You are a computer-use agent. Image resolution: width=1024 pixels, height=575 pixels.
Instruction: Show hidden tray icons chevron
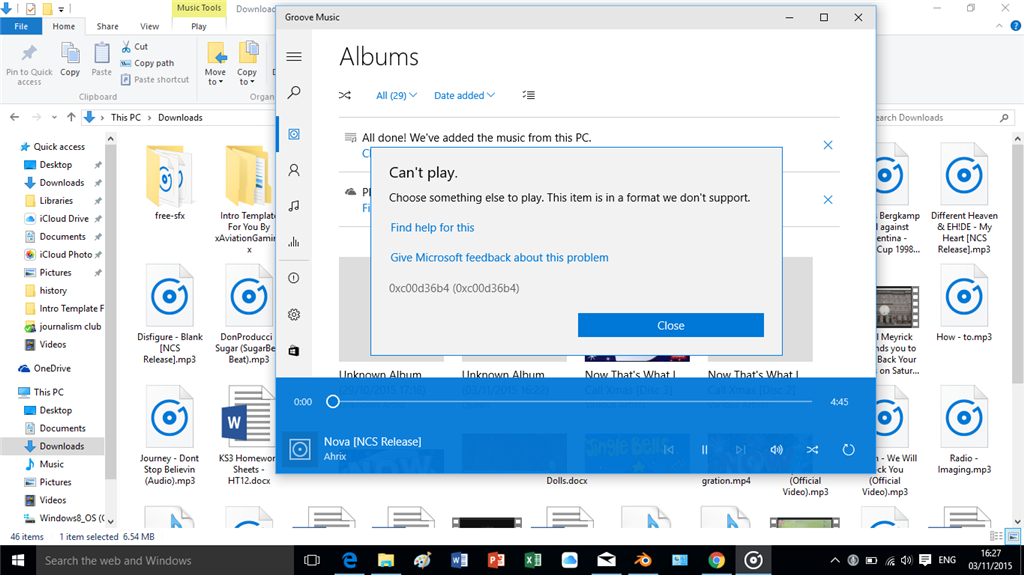(x=835, y=561)
